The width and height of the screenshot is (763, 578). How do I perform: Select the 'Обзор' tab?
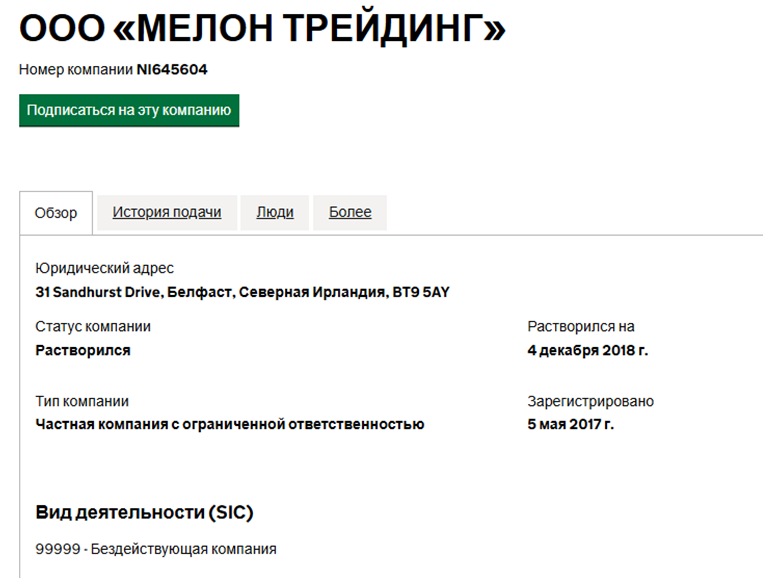coord(56,213)
